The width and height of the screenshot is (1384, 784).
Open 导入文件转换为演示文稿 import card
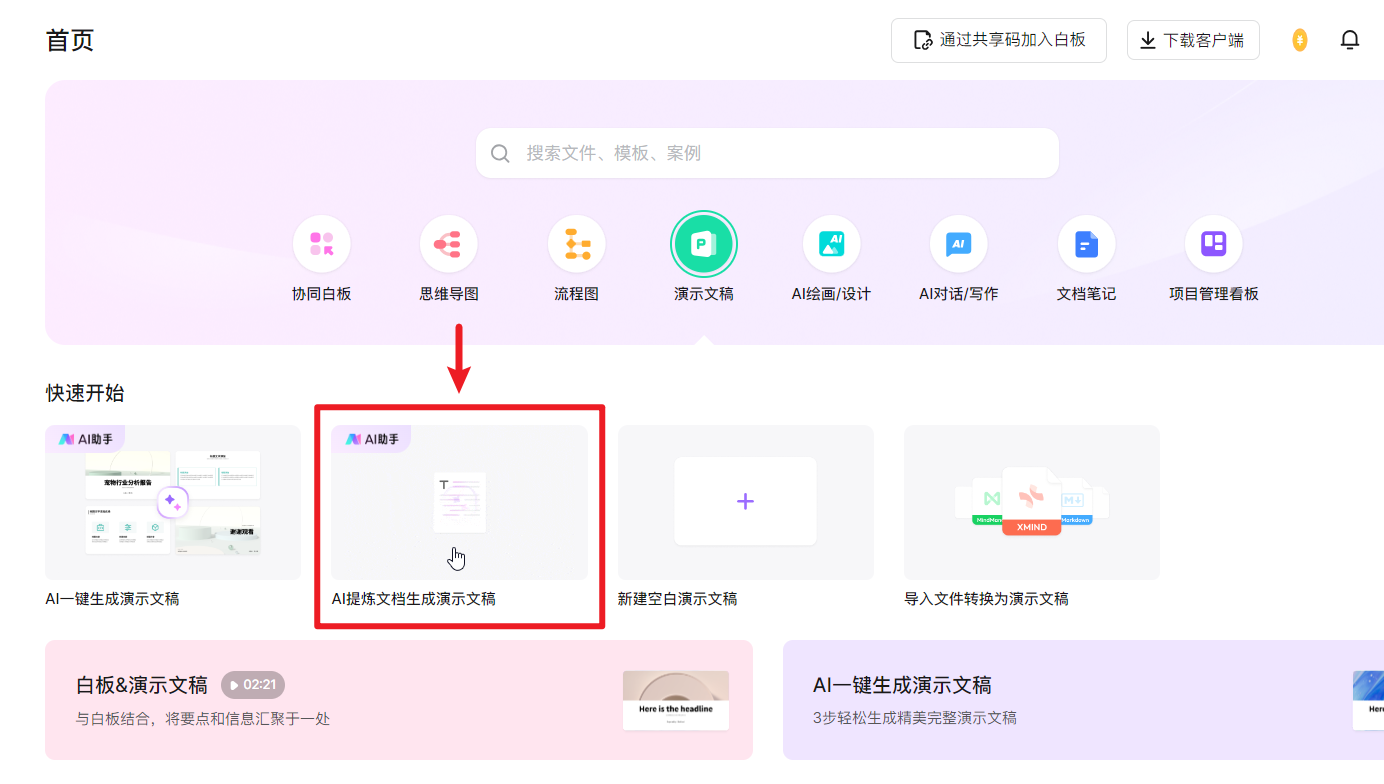coord(1031,502)
